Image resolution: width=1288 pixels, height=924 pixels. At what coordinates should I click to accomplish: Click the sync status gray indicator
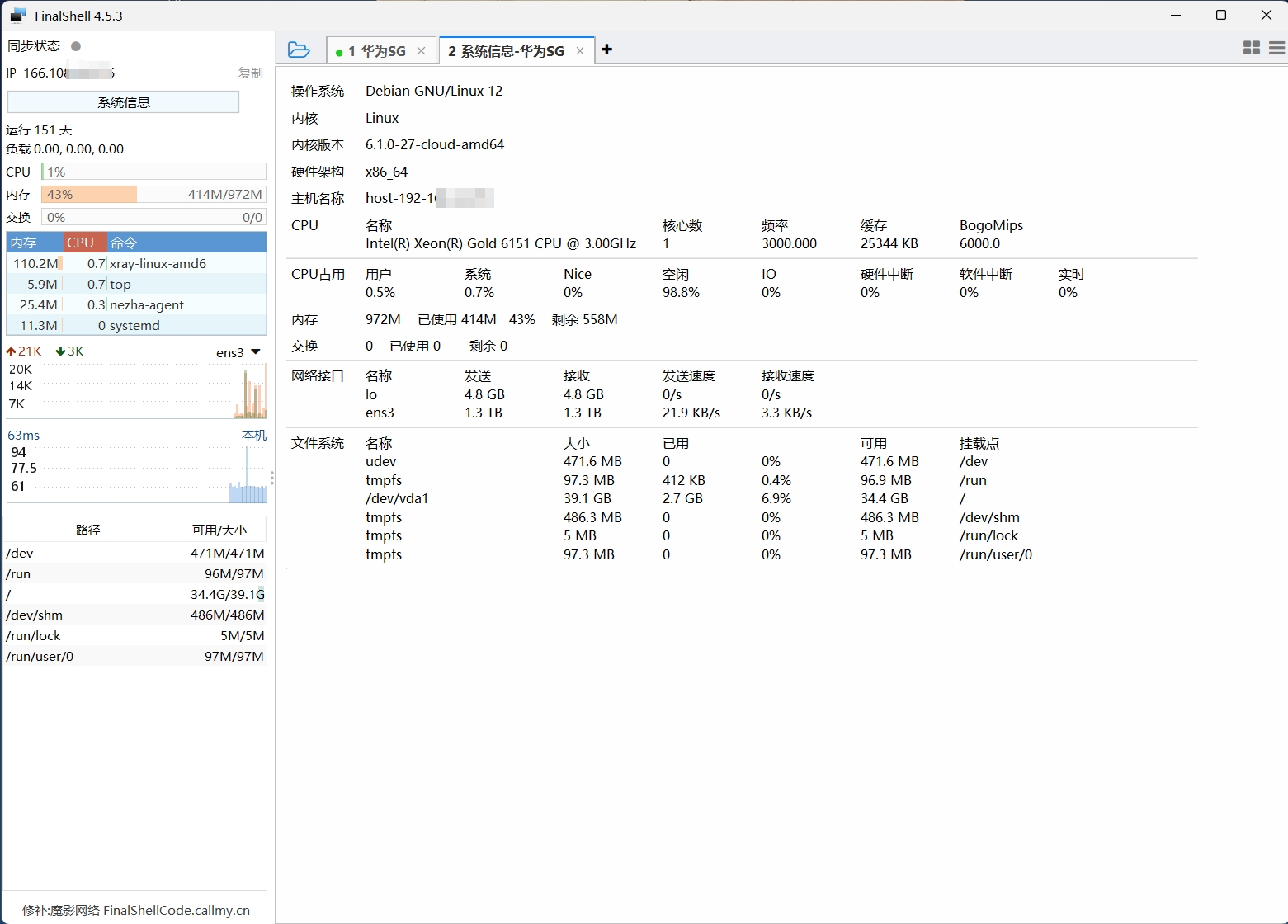tap(76, 46)
